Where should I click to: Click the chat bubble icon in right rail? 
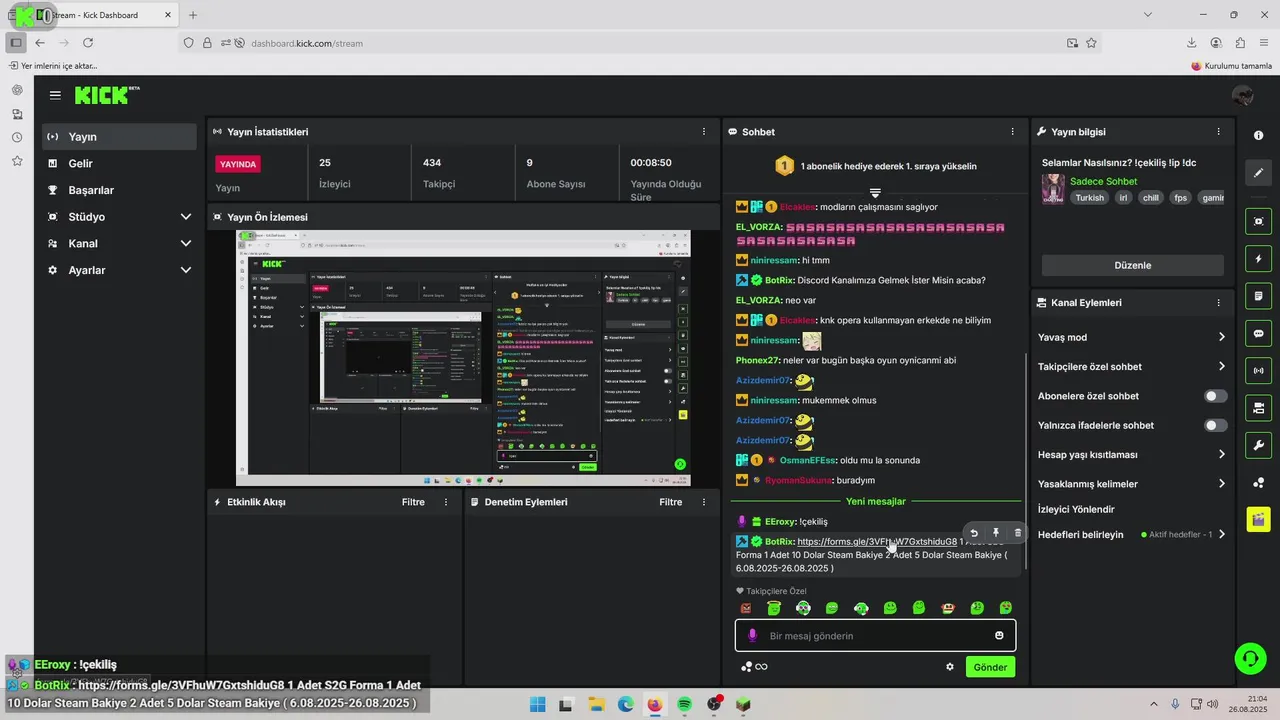[x=1258, y=333]
